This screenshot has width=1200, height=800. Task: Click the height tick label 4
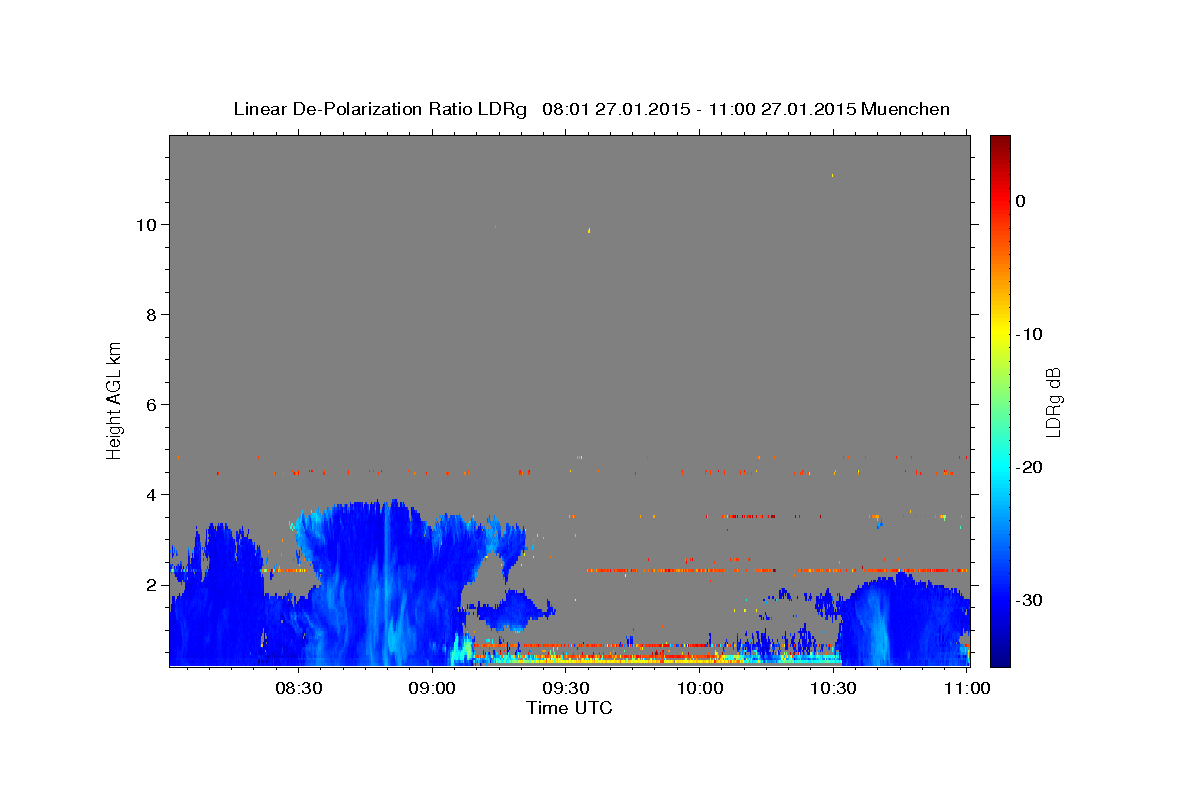click(150, 495)
